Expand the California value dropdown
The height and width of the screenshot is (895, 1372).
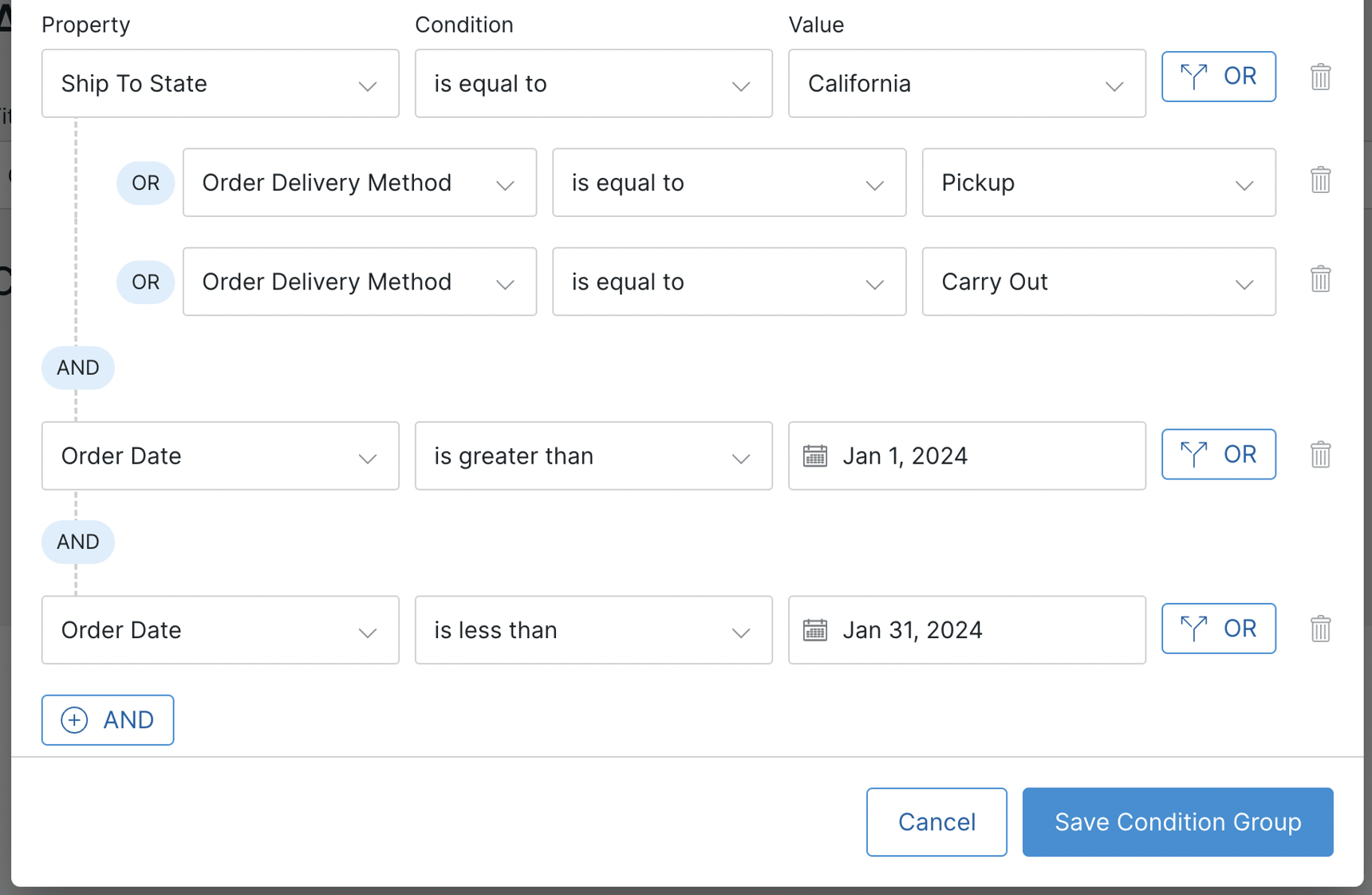pyautogui.click(x=966, y=84)
